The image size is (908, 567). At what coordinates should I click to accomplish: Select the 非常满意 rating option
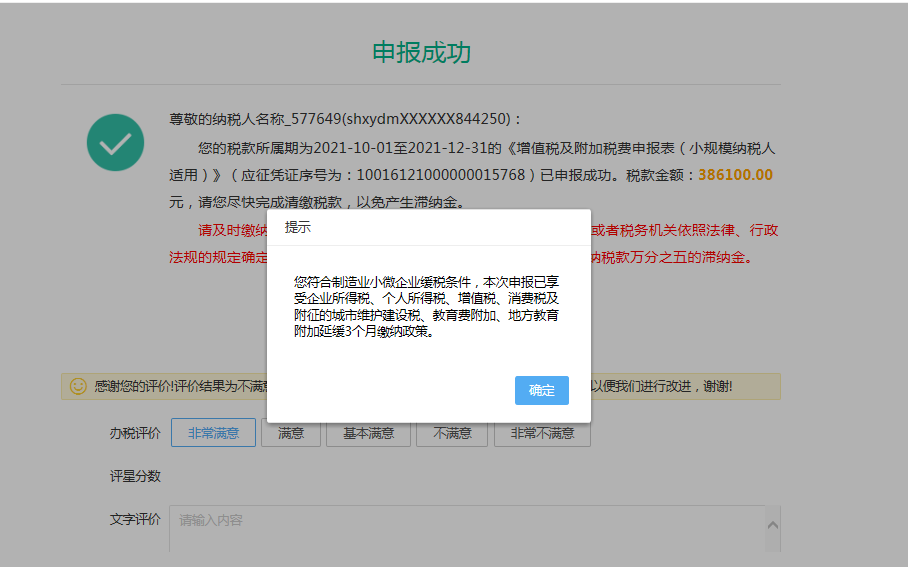[x=213, y=433]
